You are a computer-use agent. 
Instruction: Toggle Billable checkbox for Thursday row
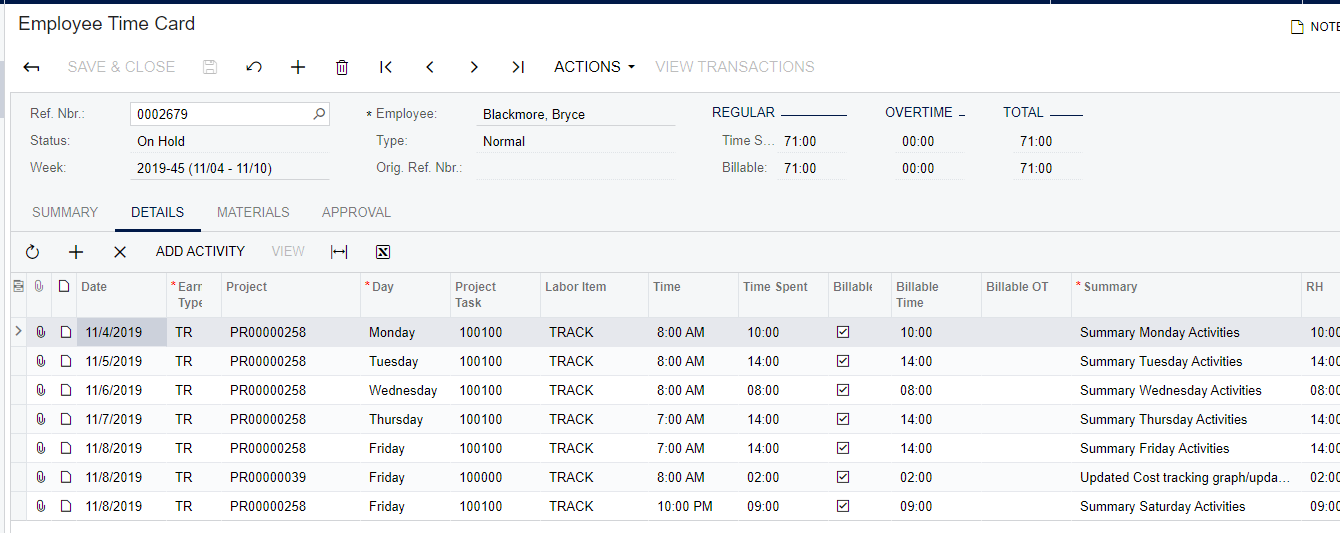843,419
